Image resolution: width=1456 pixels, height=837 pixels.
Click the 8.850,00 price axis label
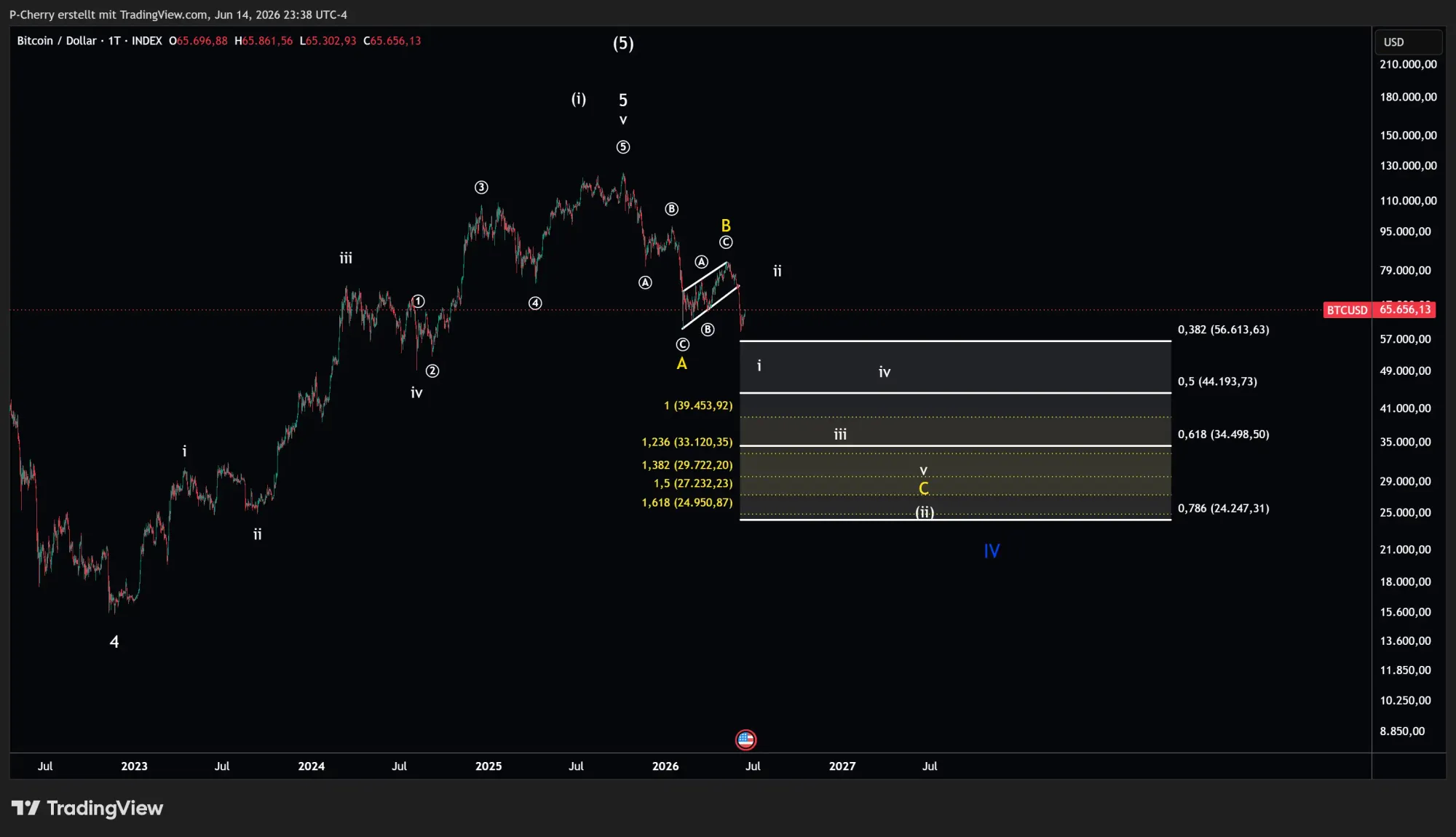click(1402, 731)
